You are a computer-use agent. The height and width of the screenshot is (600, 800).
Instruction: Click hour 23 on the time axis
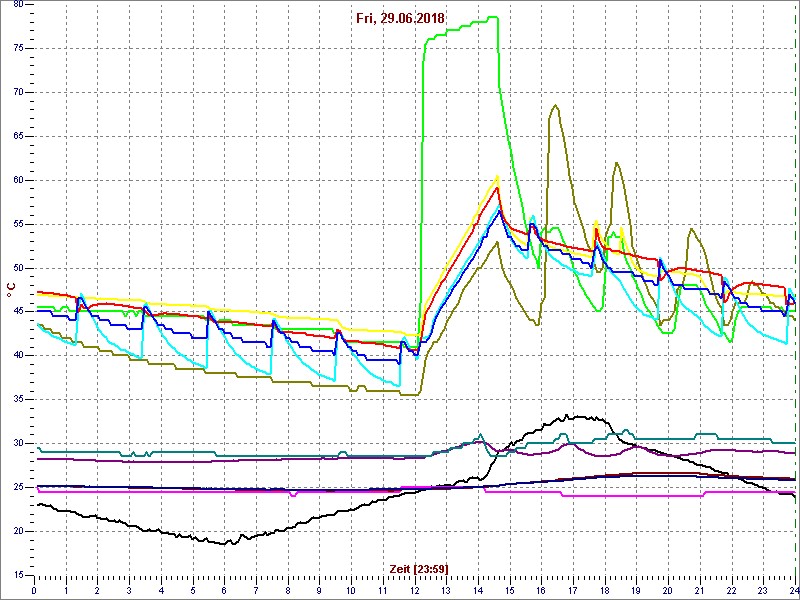click(763, 590)
